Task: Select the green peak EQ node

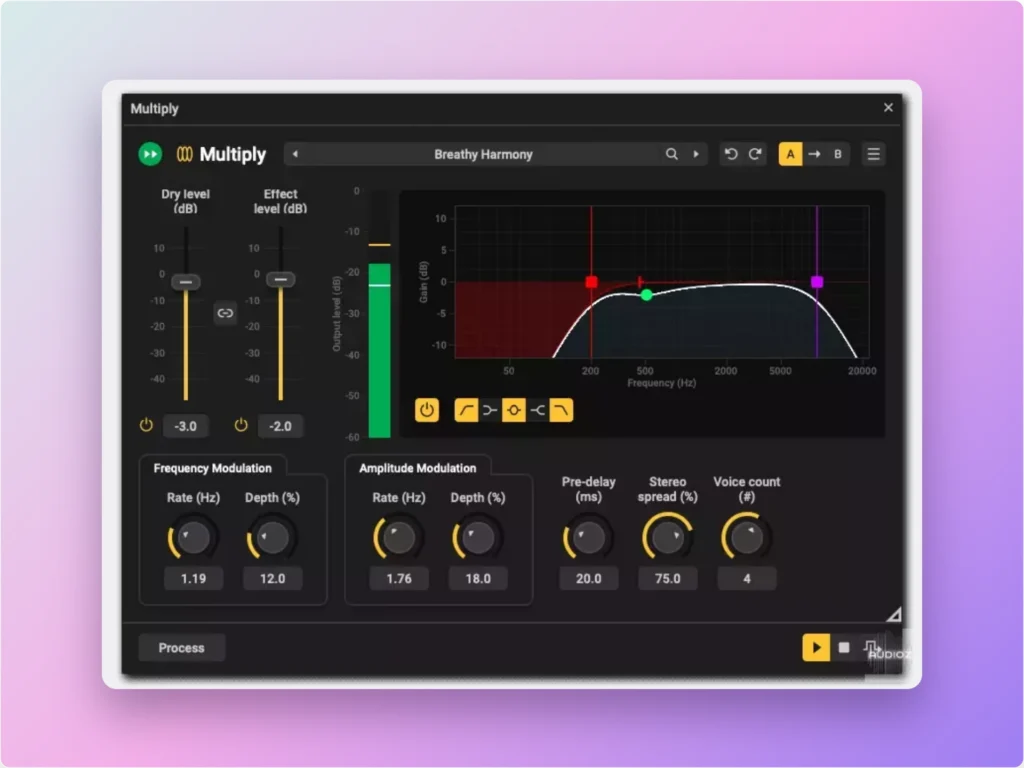Action: [647, 295]
